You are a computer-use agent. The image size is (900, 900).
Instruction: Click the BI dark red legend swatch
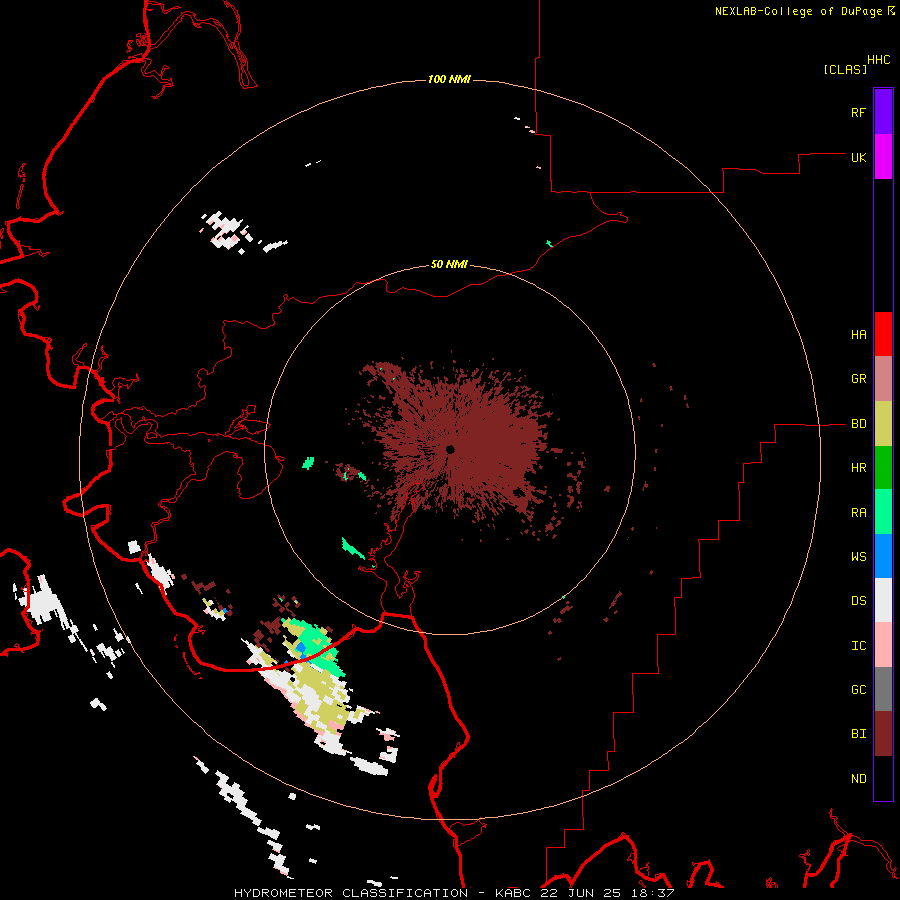coord(883,734)
